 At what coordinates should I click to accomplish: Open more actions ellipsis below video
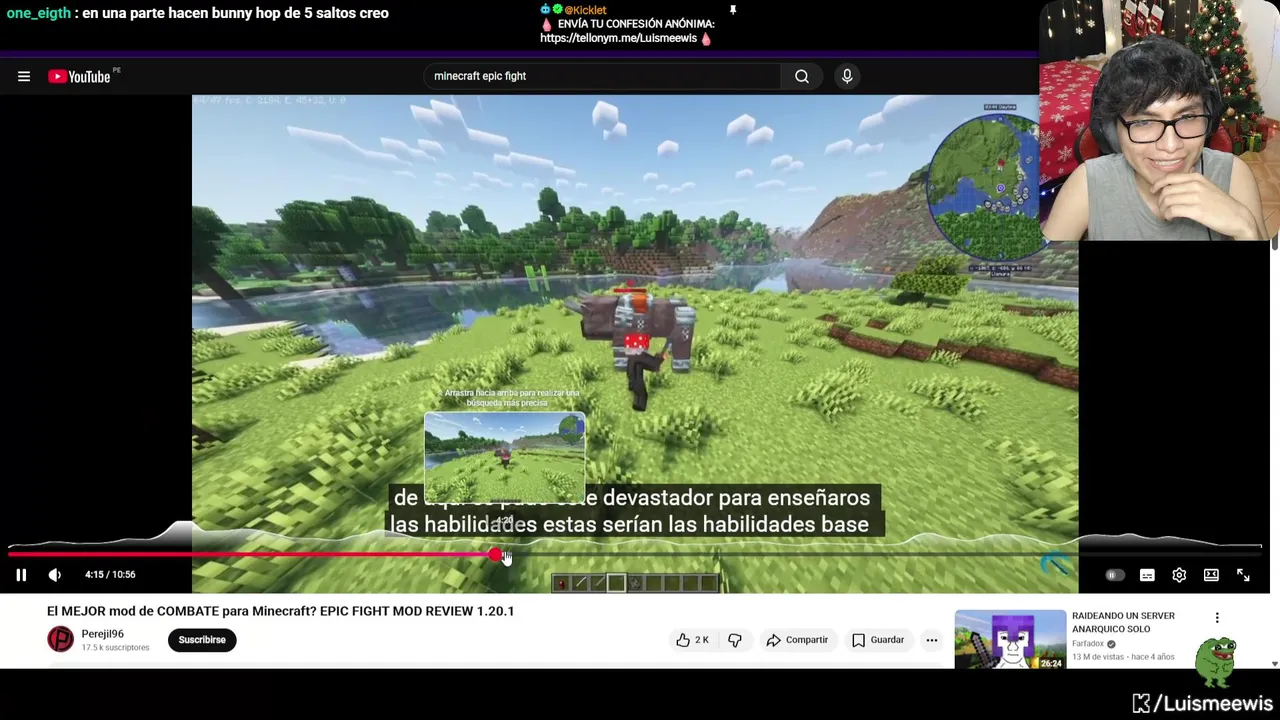[x=931, y=640]
